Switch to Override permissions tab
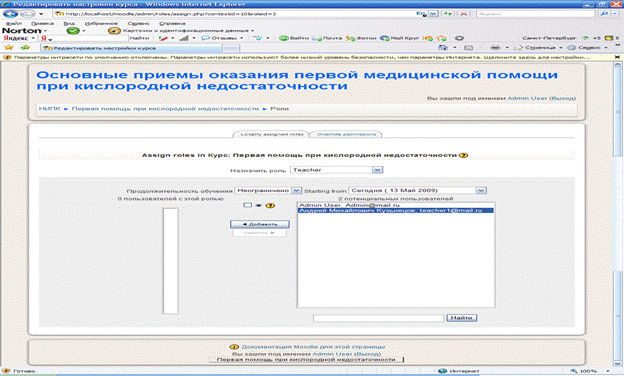Image resolution: width=624 pixels, height=376 pixels. click(x=346, y=134)
